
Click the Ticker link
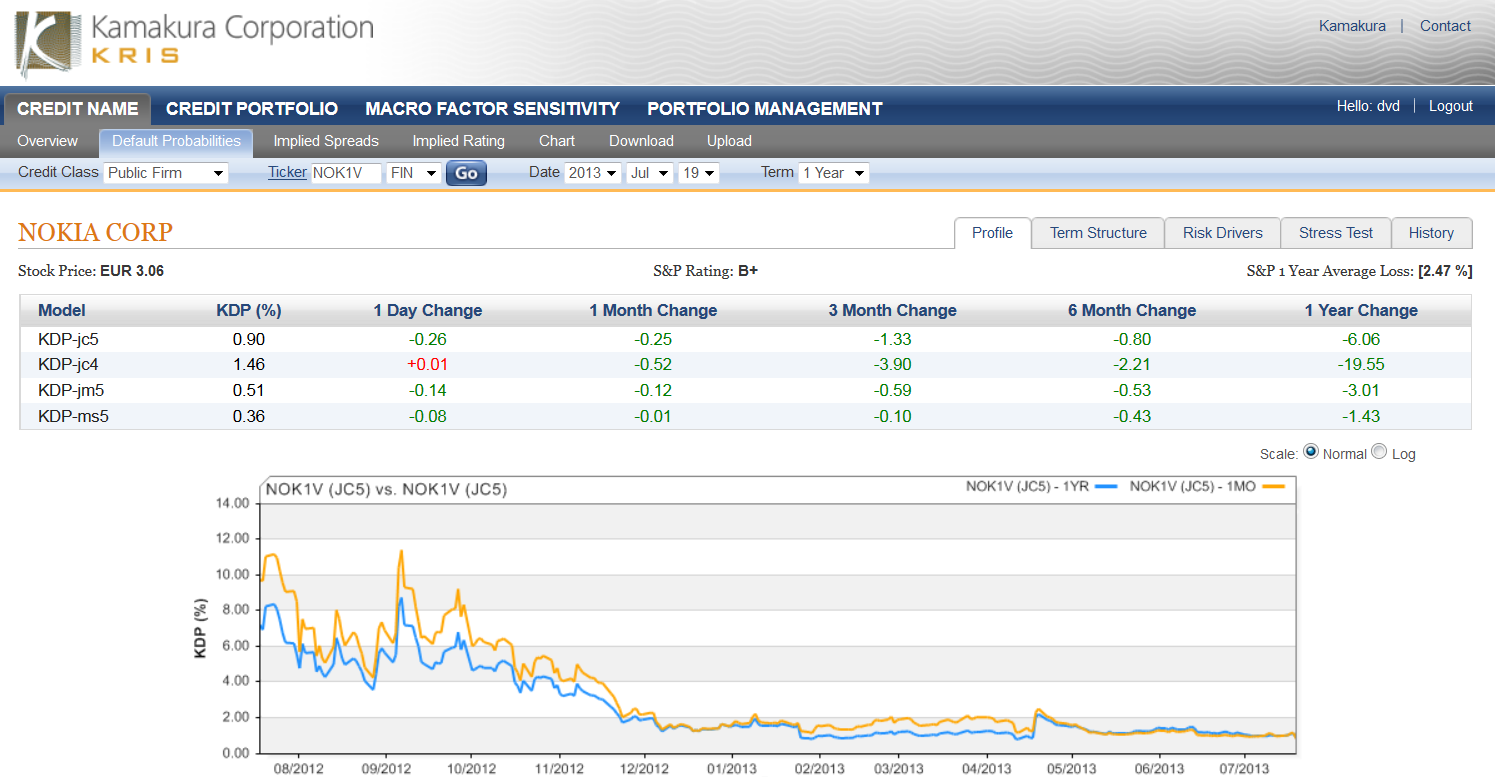[287, 172]
